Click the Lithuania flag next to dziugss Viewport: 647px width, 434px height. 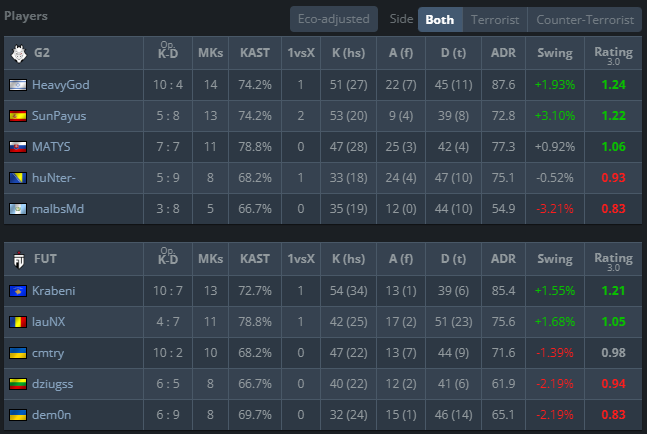[17, 384]
